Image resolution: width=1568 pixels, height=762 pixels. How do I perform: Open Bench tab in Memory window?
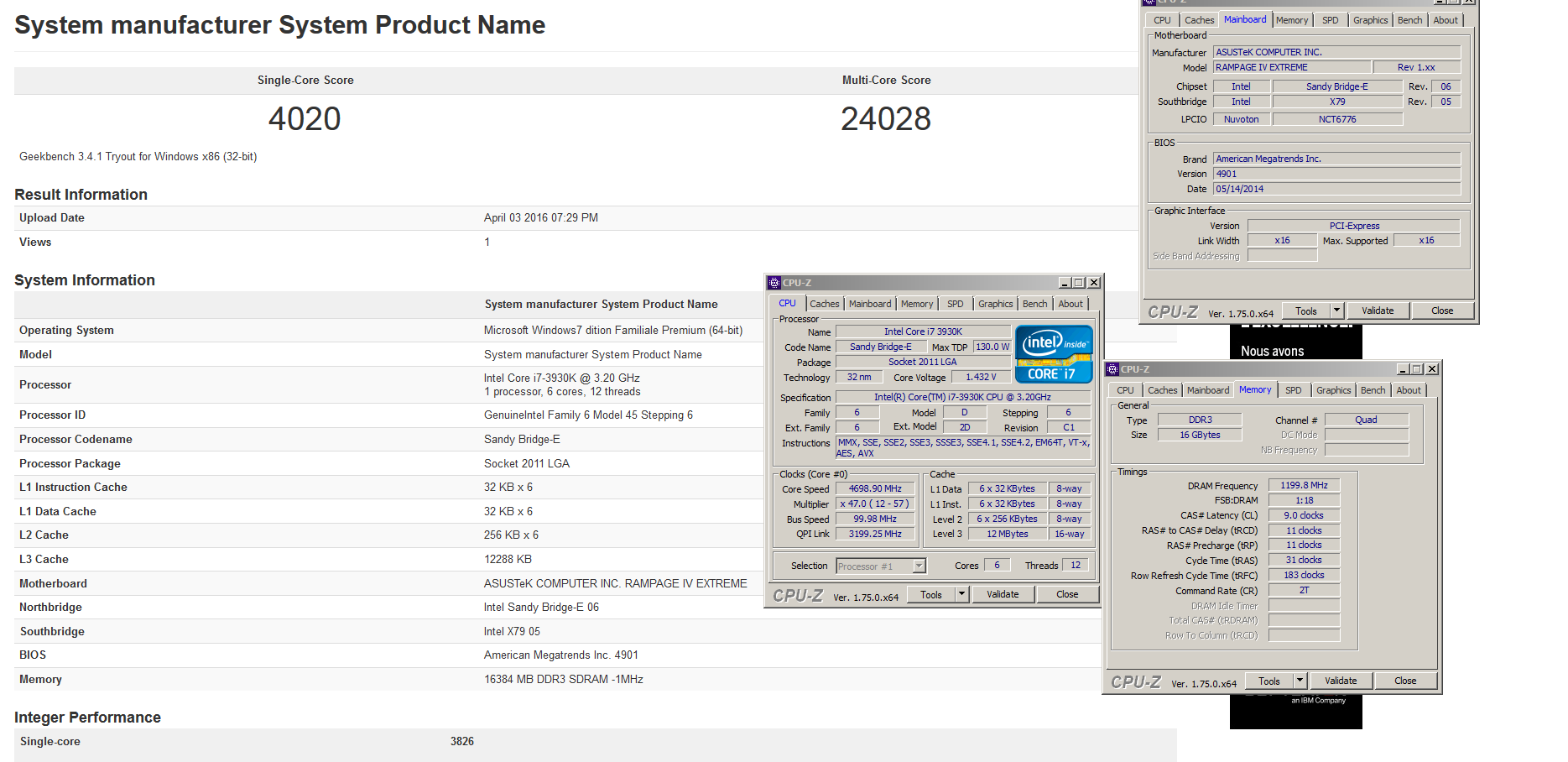pyautogui.click(x=1373, y=390)
